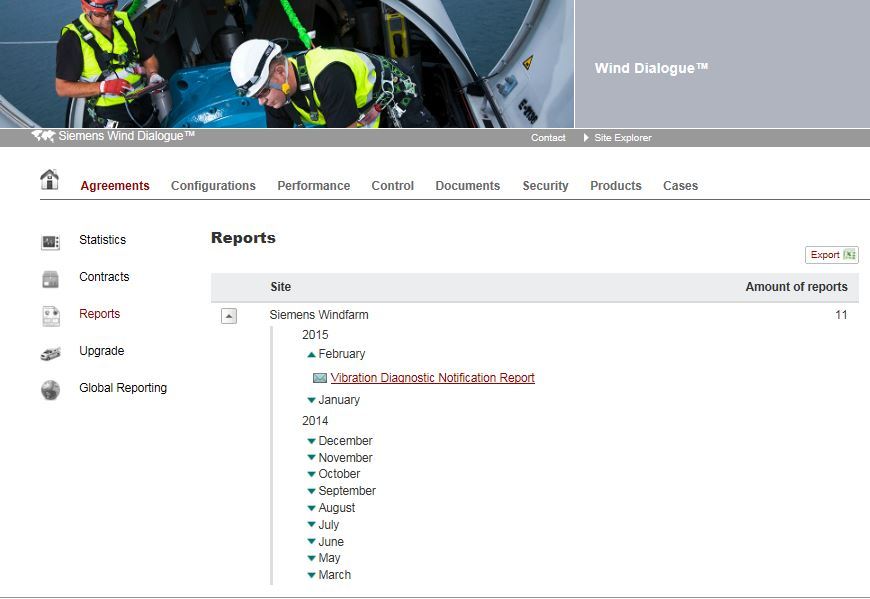Expand the August month

(311, 507)
